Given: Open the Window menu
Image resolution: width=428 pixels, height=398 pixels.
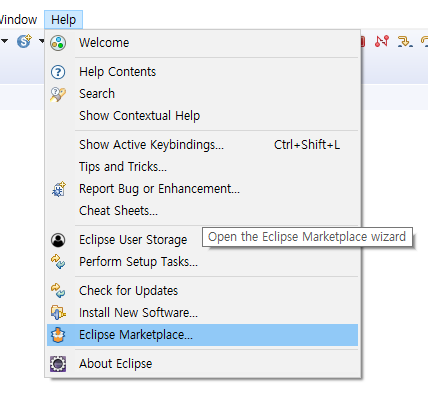Looking at the screenshot, I should pyautogui.click(x=18, y=20).
